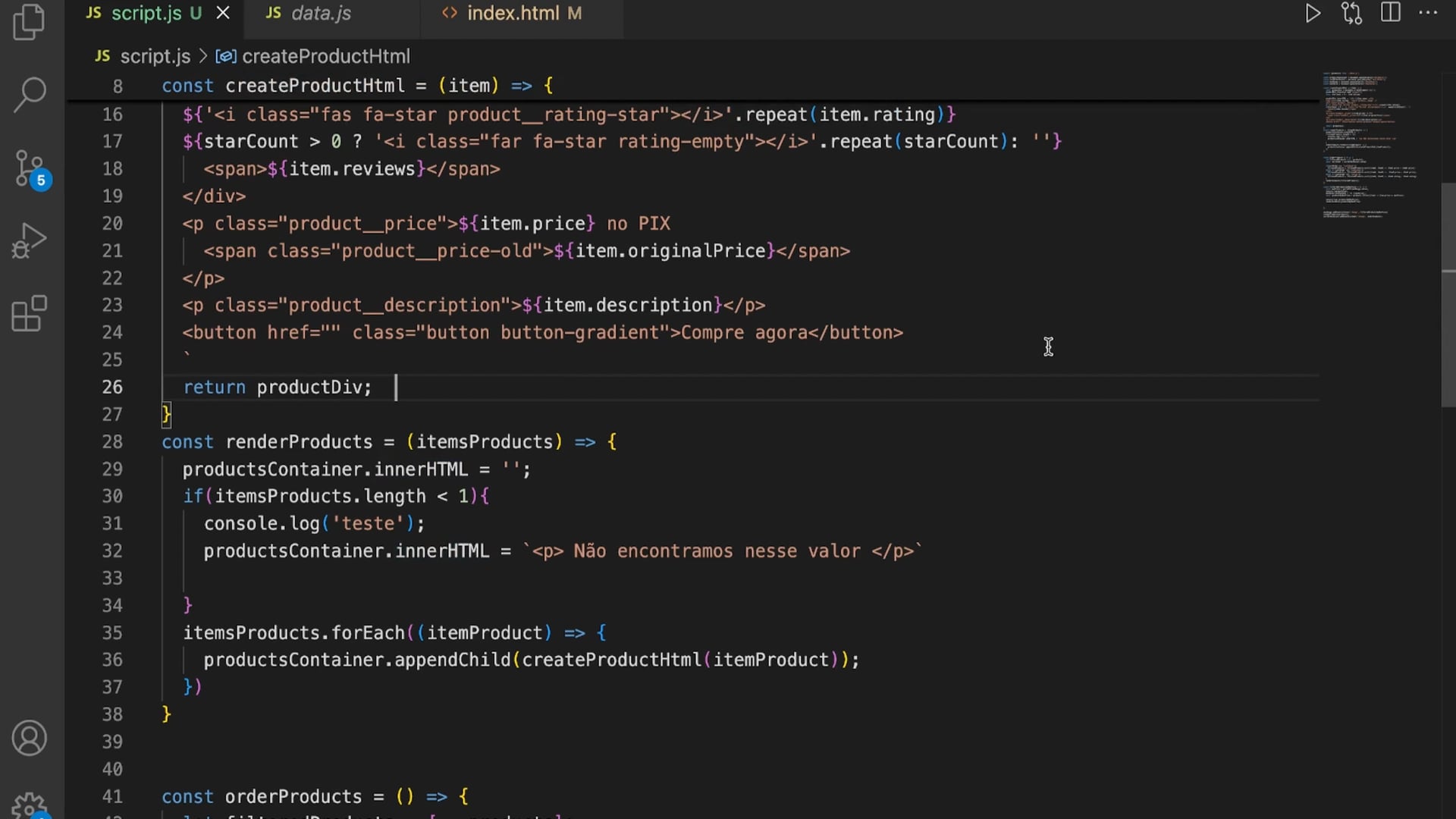Open the Extensions view icon
This screenshot has width=1456, height=819.
pos(30,313)
